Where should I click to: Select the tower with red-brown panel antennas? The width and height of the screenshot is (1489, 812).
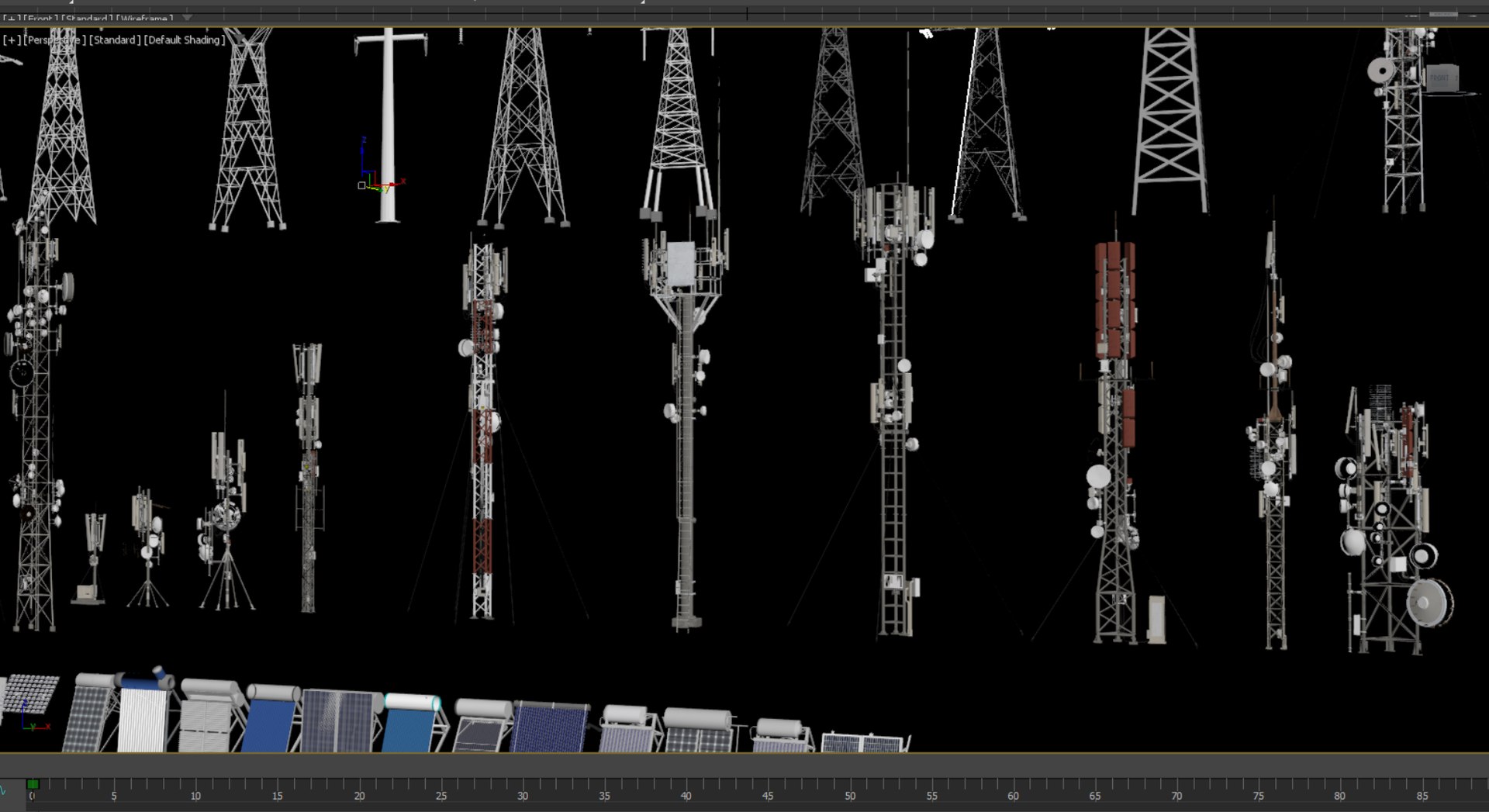[x=1115, y=442]
